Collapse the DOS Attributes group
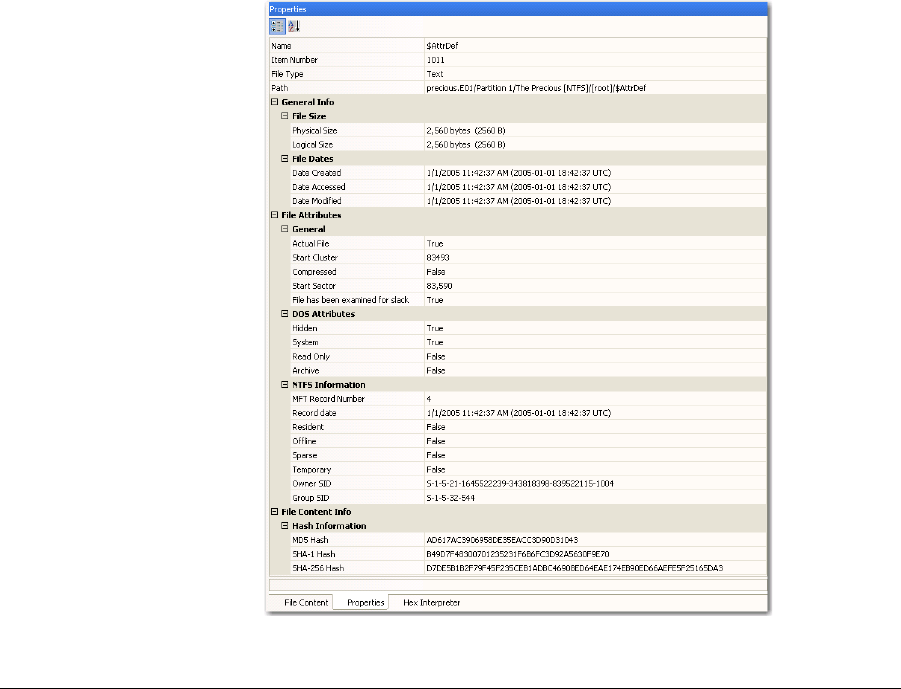 click(284, 314)
